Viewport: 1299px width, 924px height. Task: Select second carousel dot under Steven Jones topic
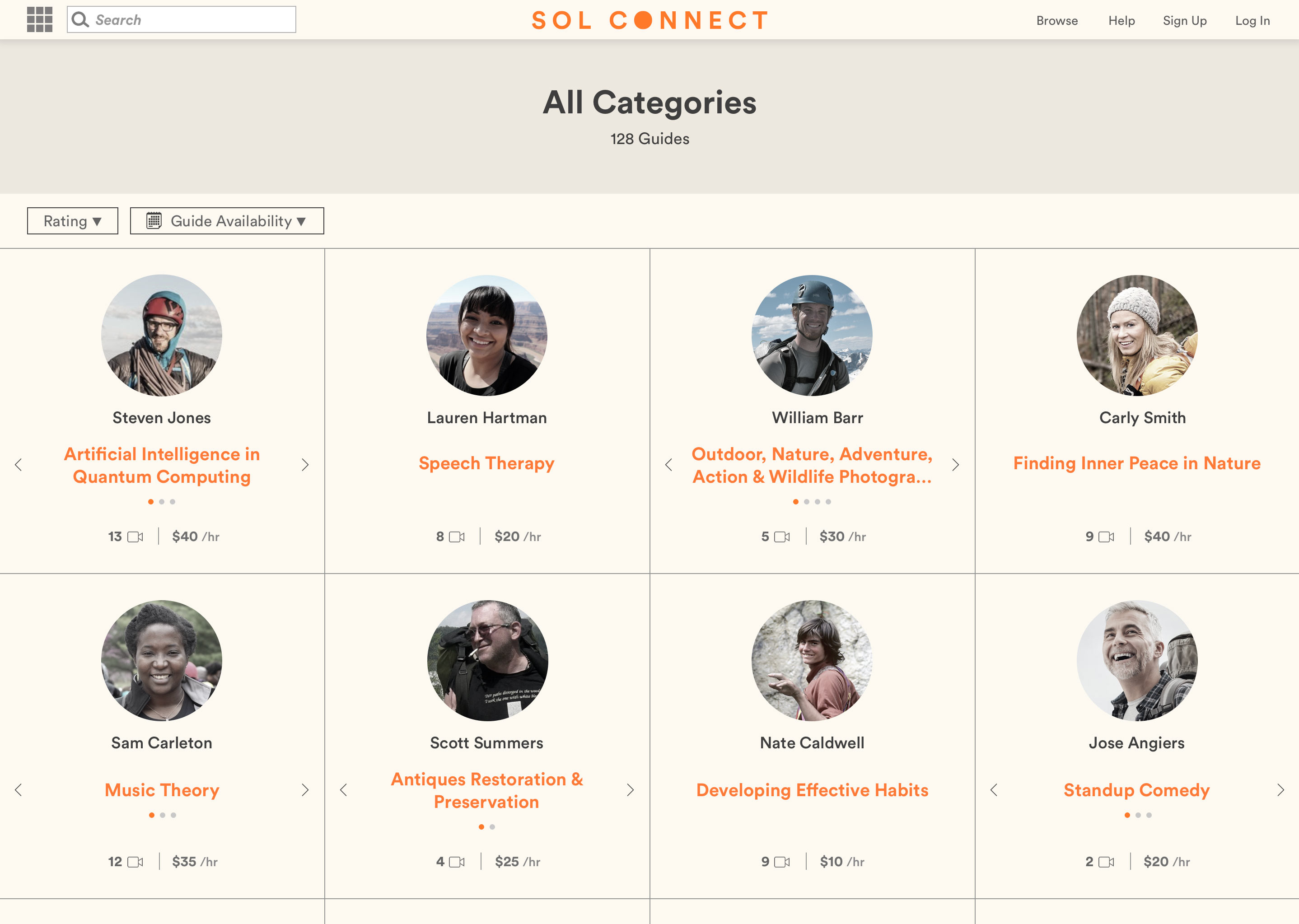(162, 502)
